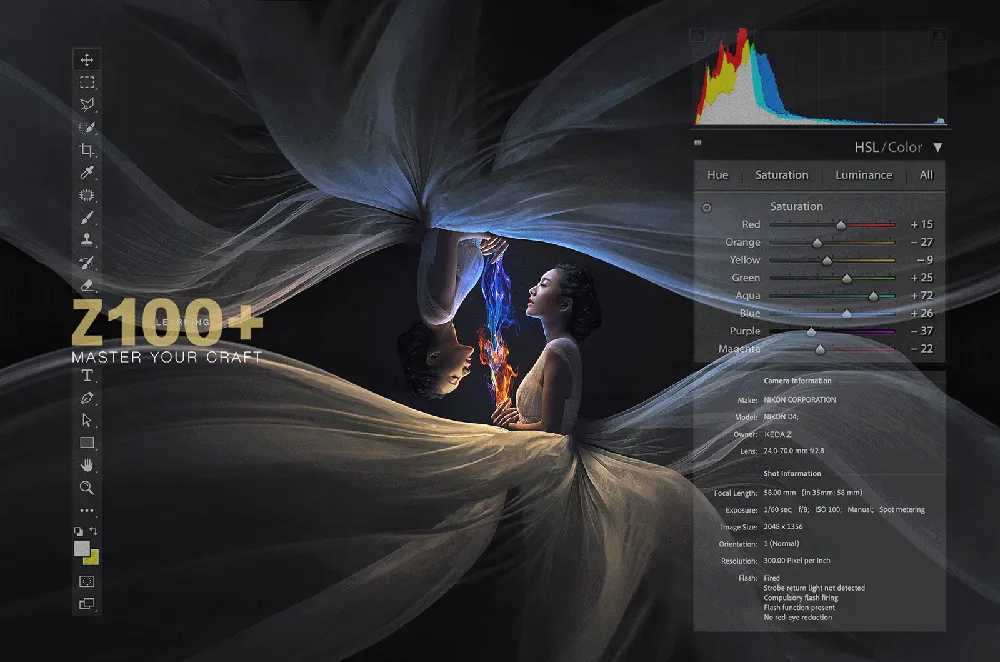Click the All button in HSL panel
This screenshot has width=1000, height=662.
coord(926,175)
